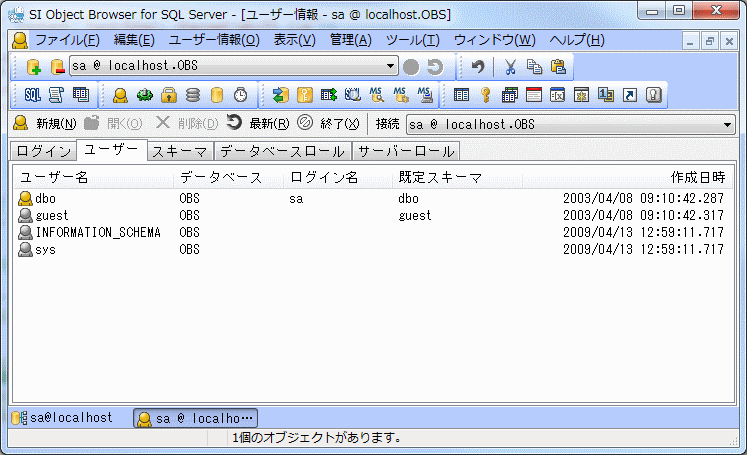Switch to the ログイン tab
Image resolution: width=747 pixels, height=455 pixels.
click(x=44, y=151)
